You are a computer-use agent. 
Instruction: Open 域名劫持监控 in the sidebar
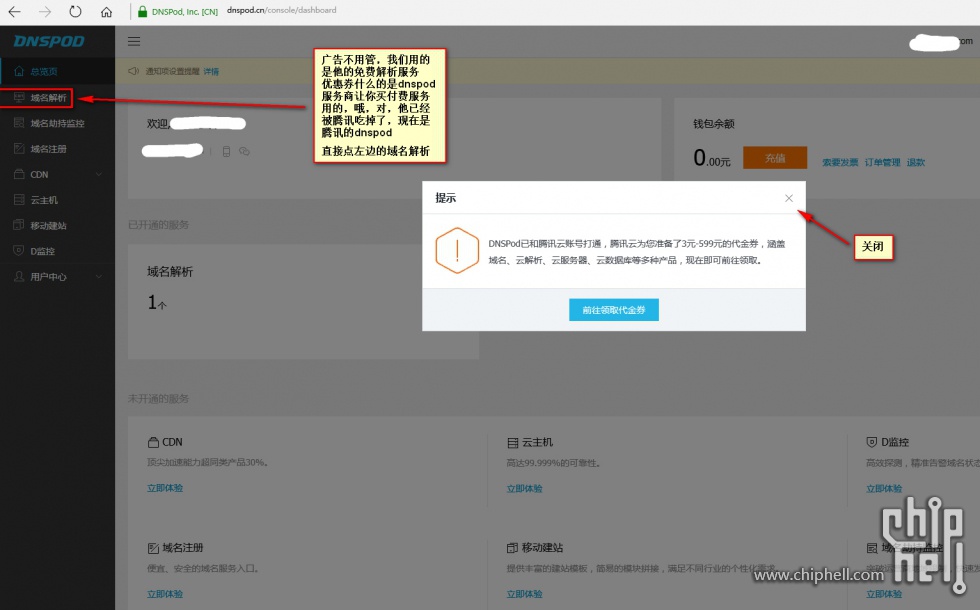(x=58, y=123)
